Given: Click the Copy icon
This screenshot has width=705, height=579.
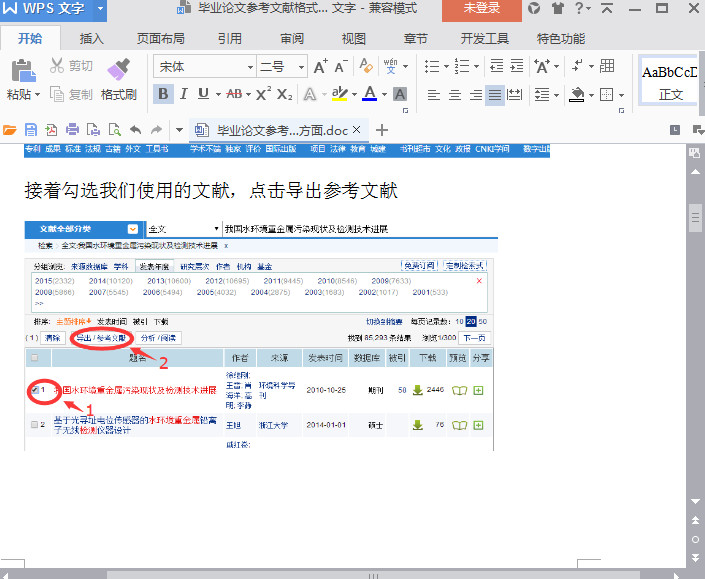Looking at the screenshot, I should [x=57, y=94].
